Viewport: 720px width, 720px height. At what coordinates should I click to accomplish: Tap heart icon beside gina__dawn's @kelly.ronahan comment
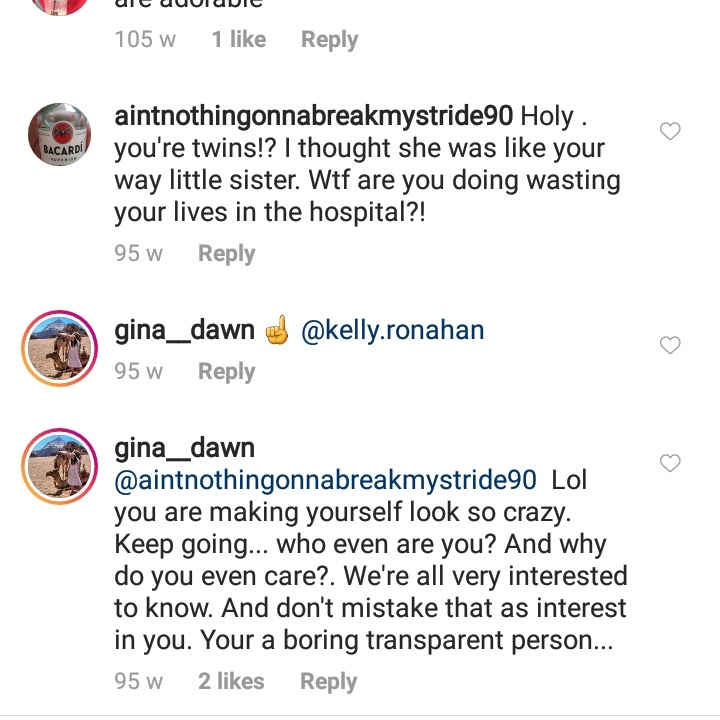669,345
